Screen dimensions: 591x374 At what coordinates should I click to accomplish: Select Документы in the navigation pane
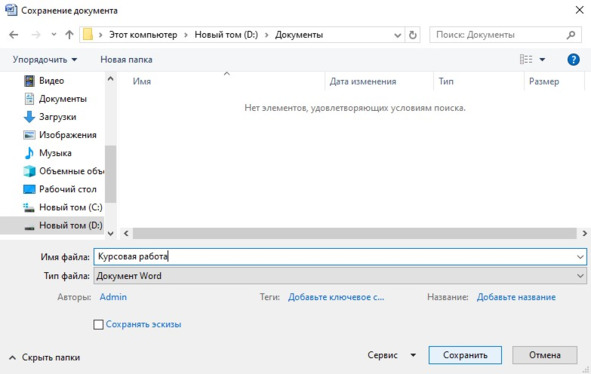coord(63,99)
